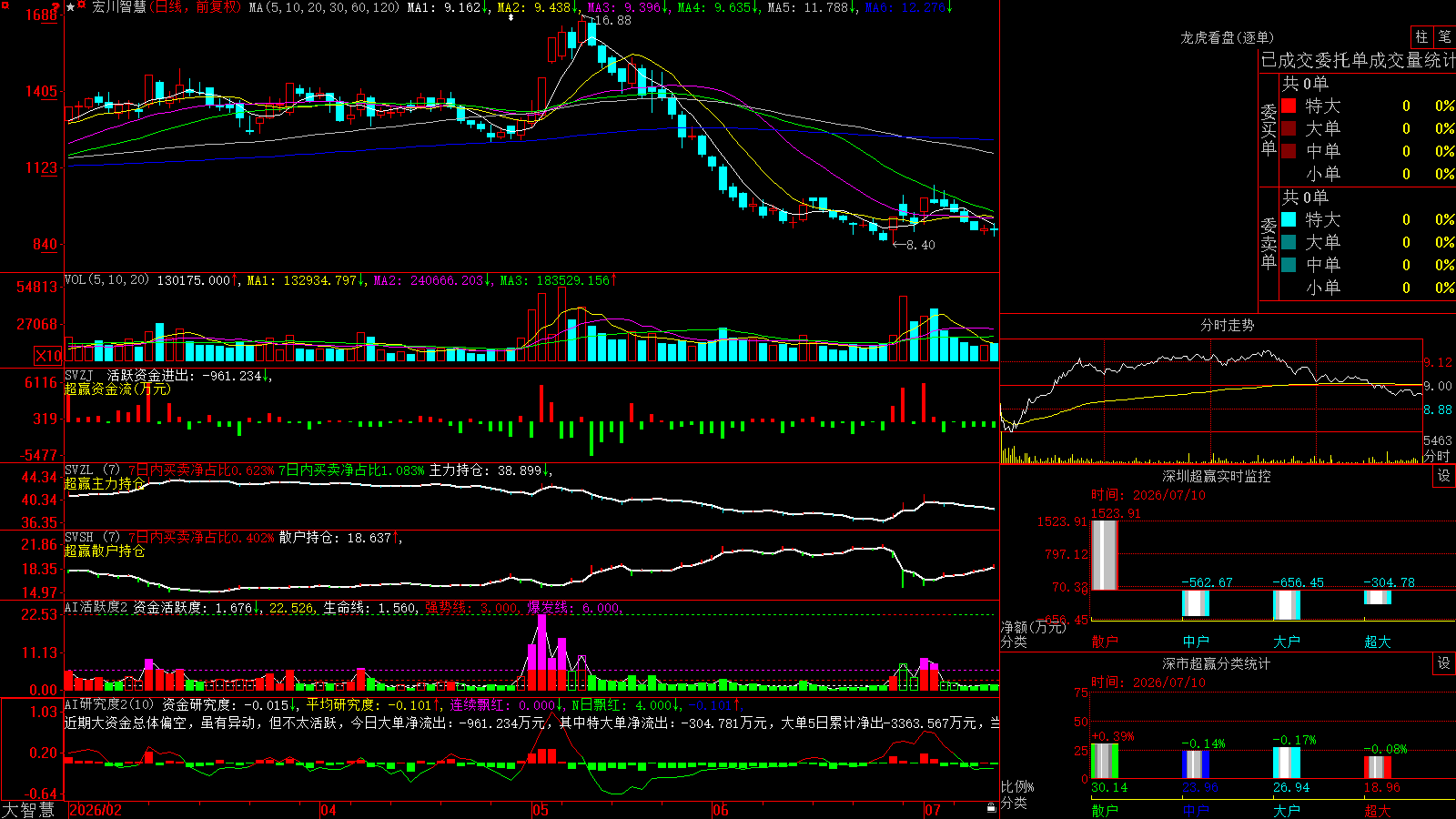Click the 主力持仓: 38.899 value
The height and width of the screenshot is (819, 1456).
pos(486,470)
